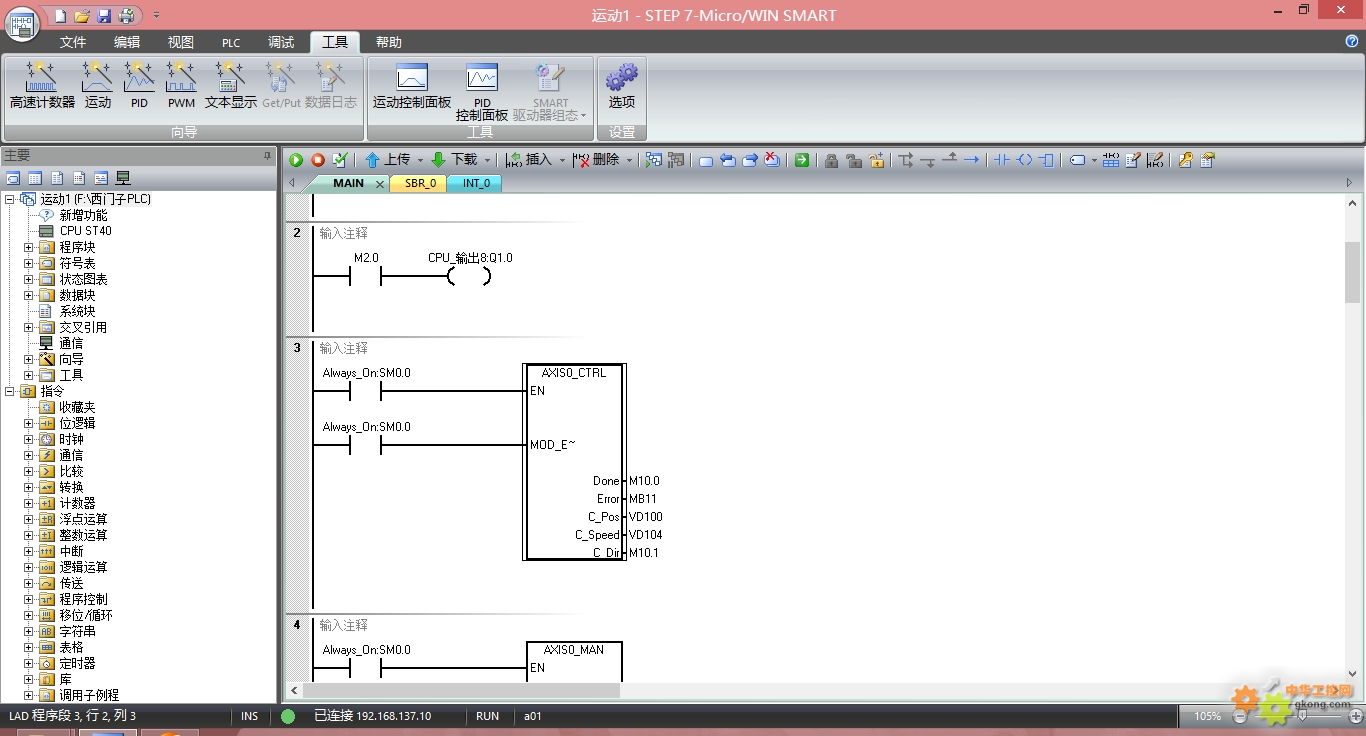Upload (上传) project from PLC

point(388,160)
